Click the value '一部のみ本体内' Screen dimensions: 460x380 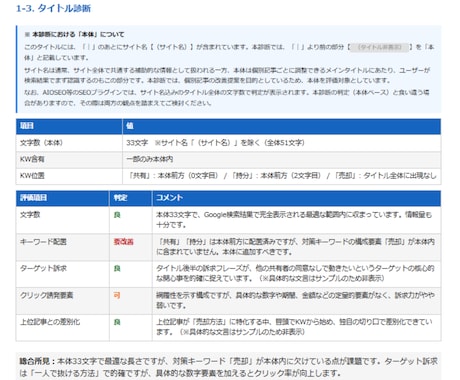(149, 159)
